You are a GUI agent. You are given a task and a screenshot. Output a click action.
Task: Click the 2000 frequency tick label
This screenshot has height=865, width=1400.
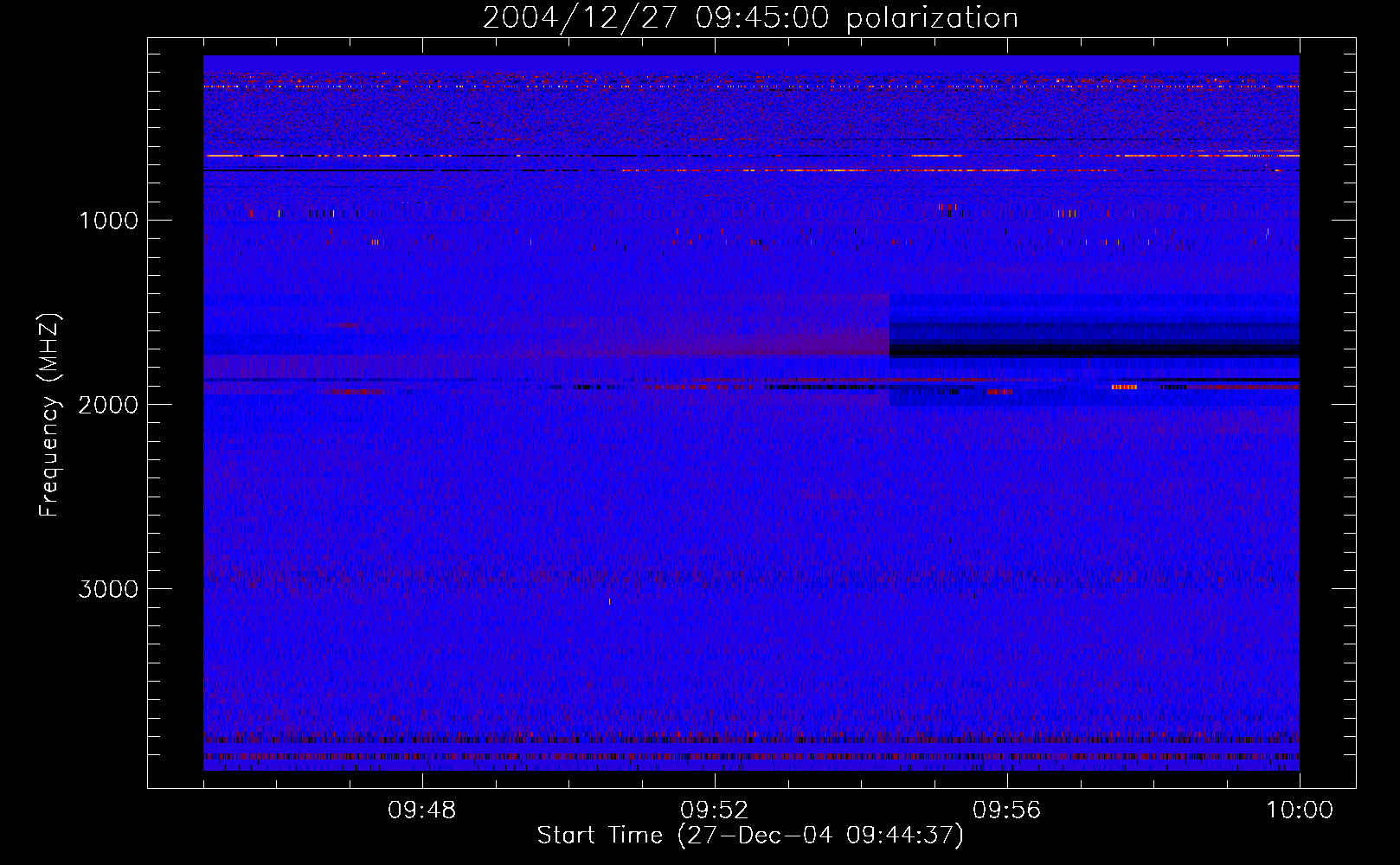[108, 405]
